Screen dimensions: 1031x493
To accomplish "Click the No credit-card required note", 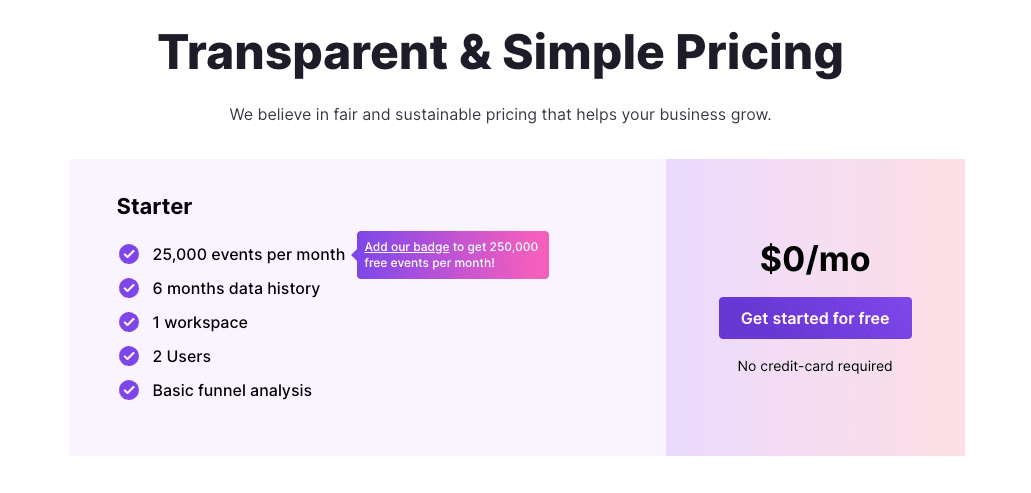I will coord(815,366).
